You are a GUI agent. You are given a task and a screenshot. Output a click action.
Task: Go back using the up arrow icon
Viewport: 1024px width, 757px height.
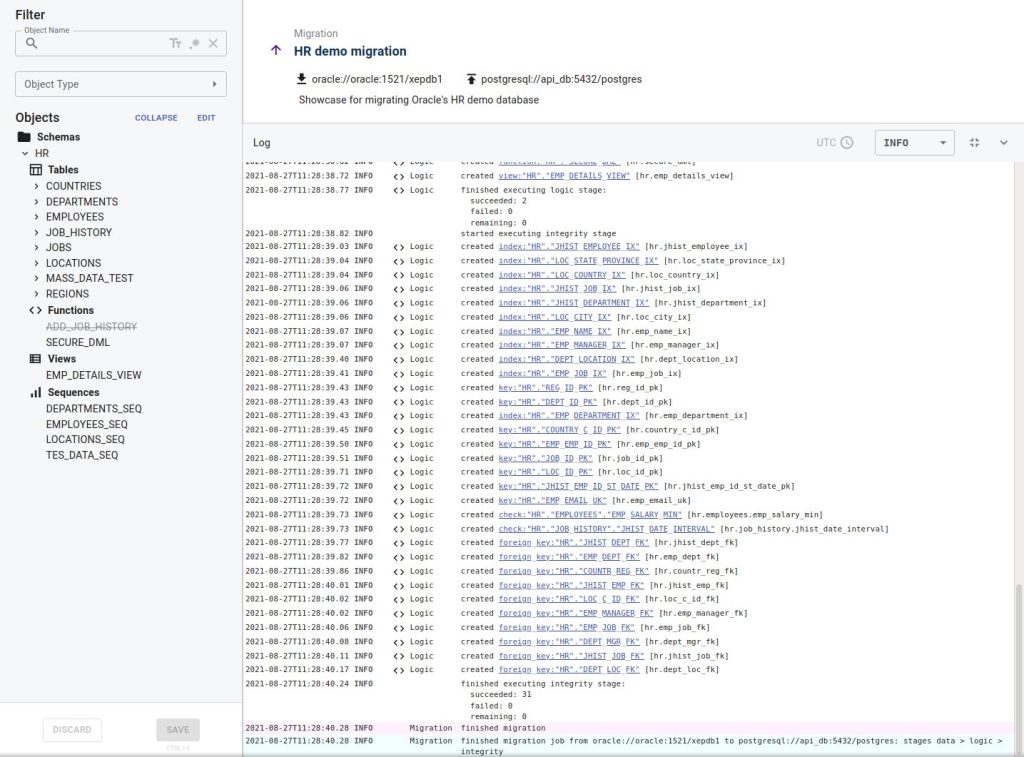tap(276, 50)
